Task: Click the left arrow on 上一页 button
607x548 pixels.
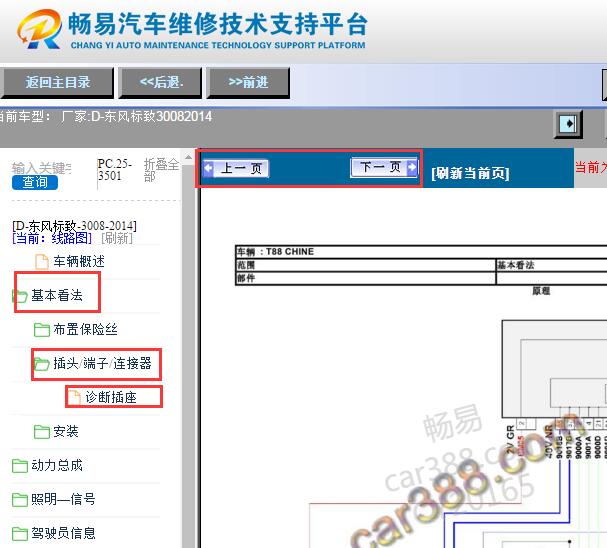Action: click(x=208, y=168)
